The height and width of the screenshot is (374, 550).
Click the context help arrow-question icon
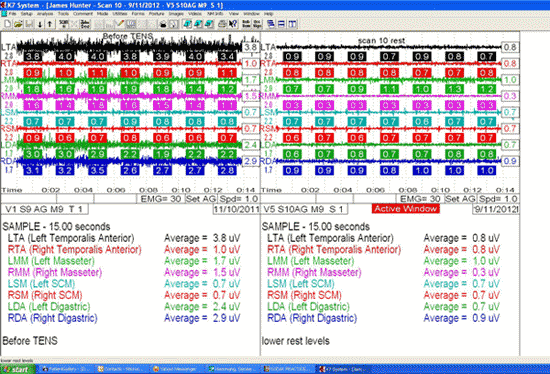click(232, 24)
